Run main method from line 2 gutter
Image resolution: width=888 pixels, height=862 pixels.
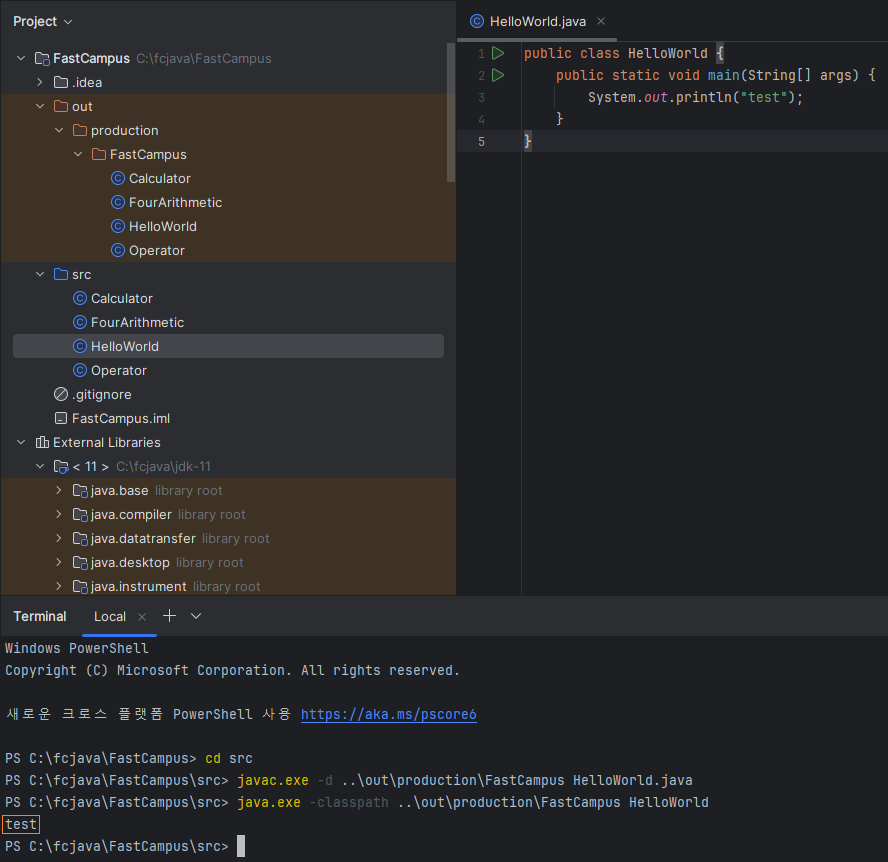pyautogui.click(x=498, y=75)
